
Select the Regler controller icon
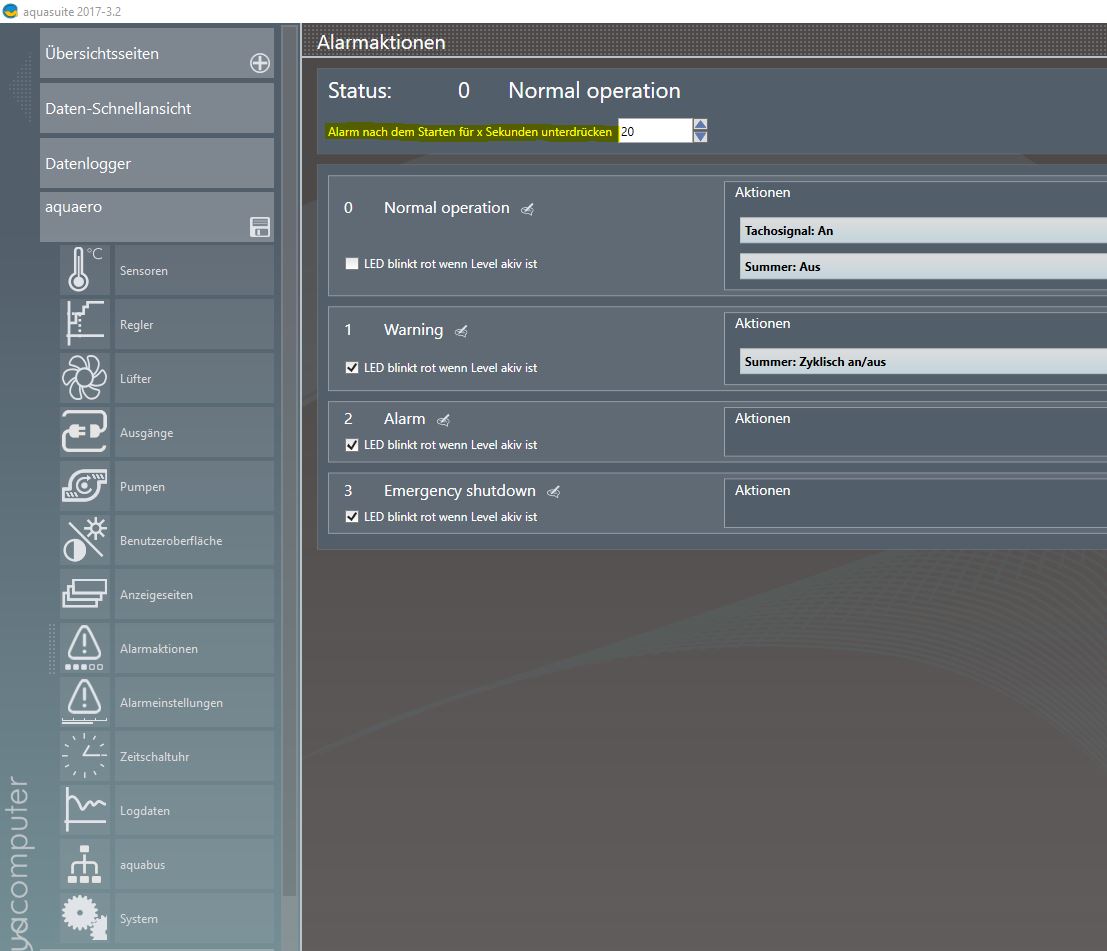tap(85, 324)
